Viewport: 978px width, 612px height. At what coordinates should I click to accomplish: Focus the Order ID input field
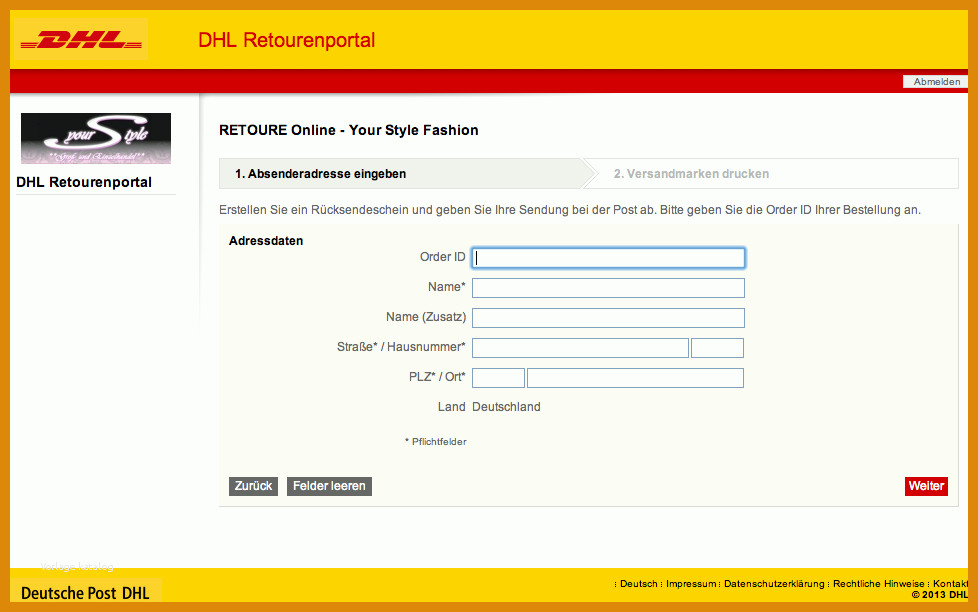[608, 258]
